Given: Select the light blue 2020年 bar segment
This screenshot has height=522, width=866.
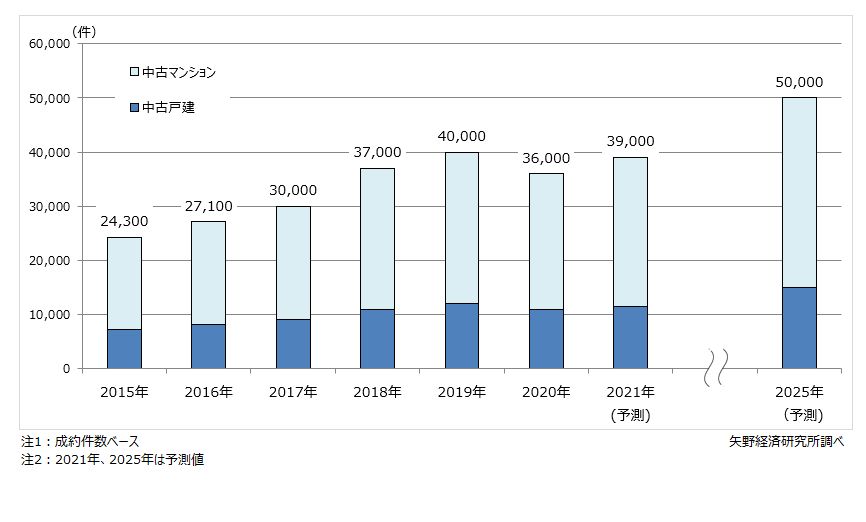Looking at the screenshot, I should [x=545, y=241].
